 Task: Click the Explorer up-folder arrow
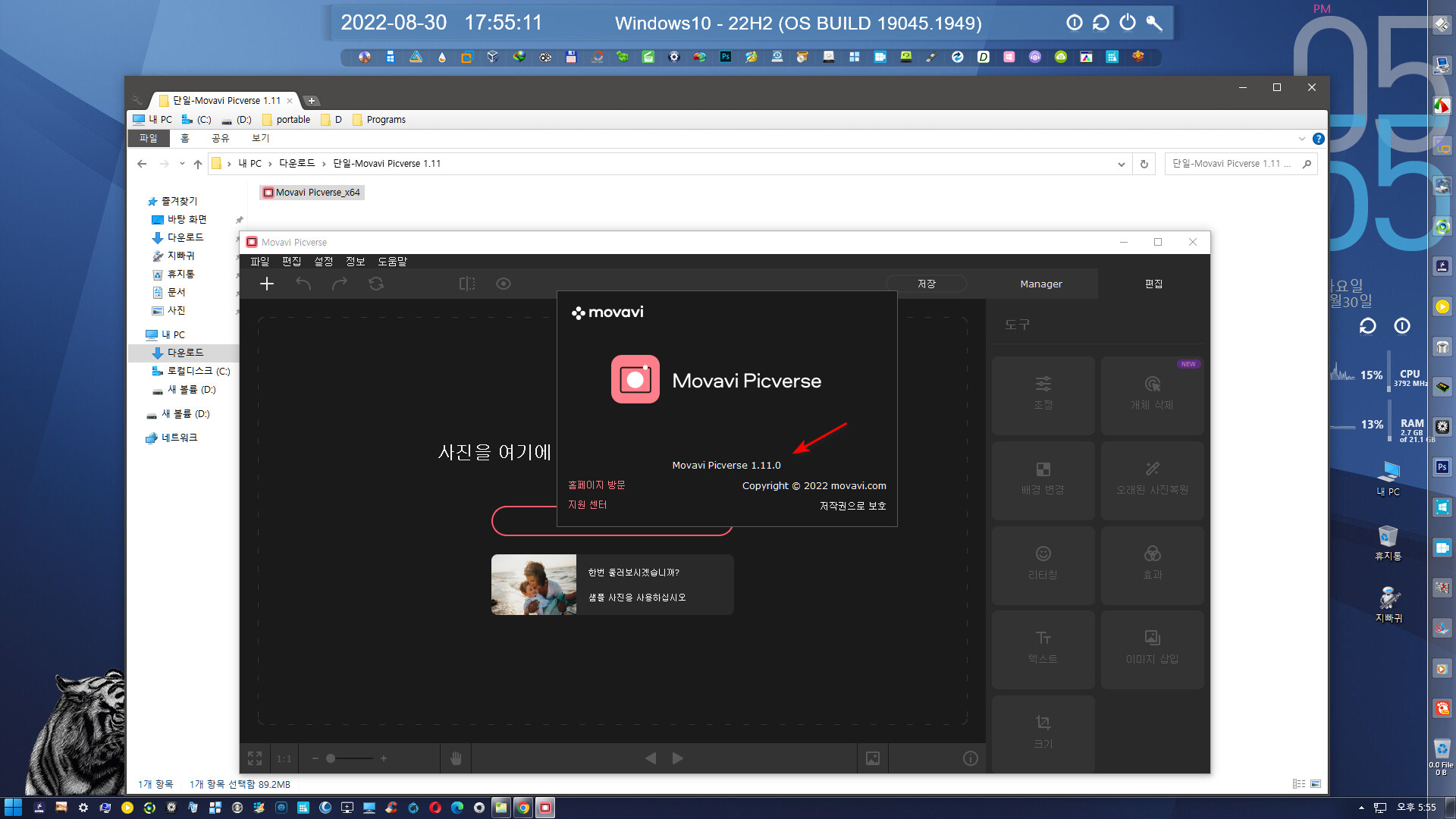(x=198, y=164)
